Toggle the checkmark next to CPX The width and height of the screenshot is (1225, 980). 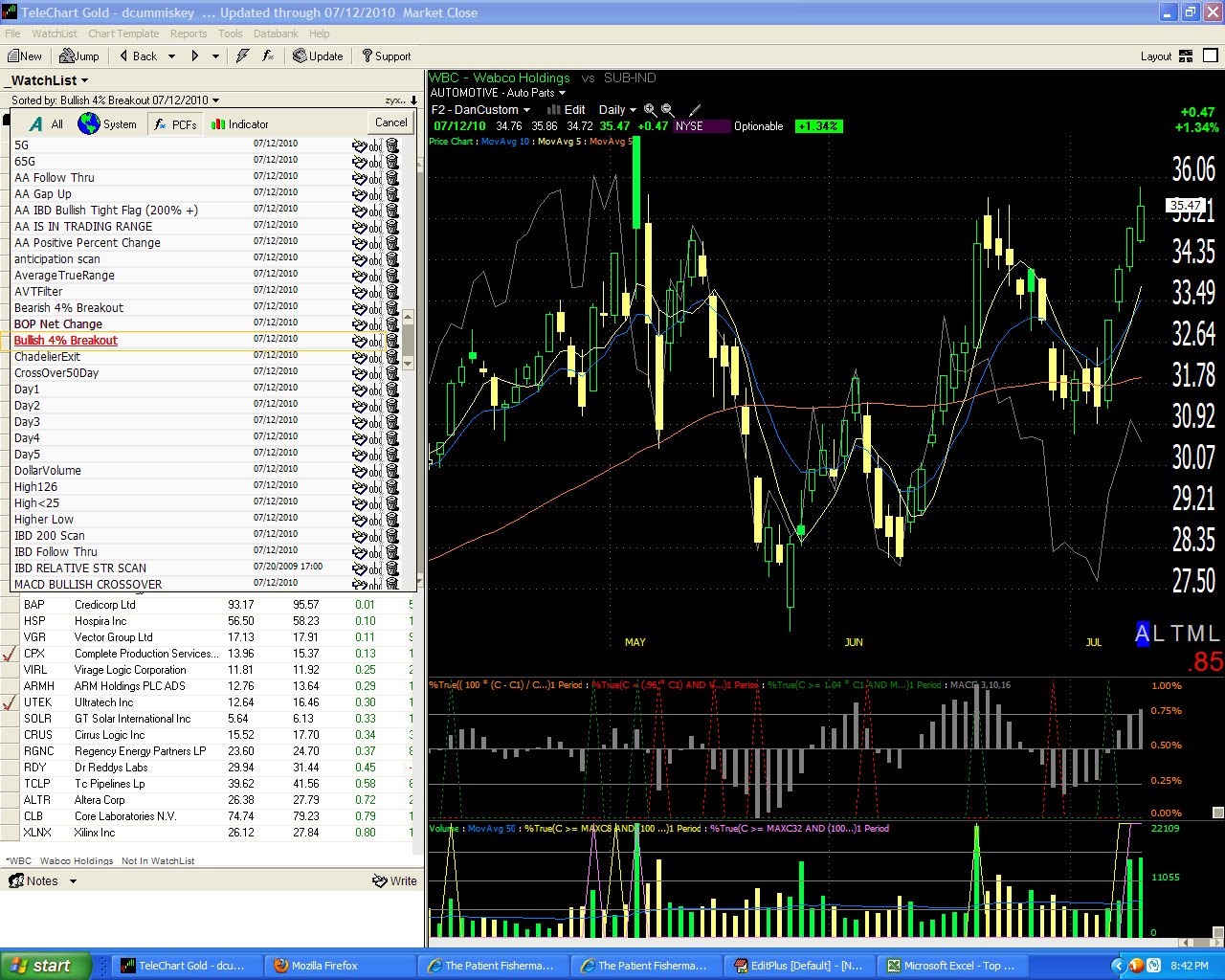click(7, 653)
